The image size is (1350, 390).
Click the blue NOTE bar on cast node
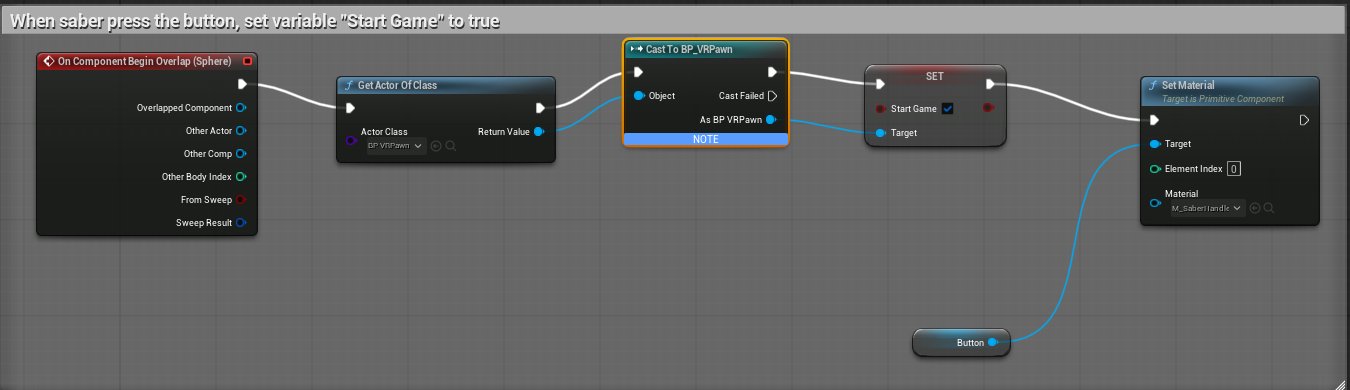point(706,139)
